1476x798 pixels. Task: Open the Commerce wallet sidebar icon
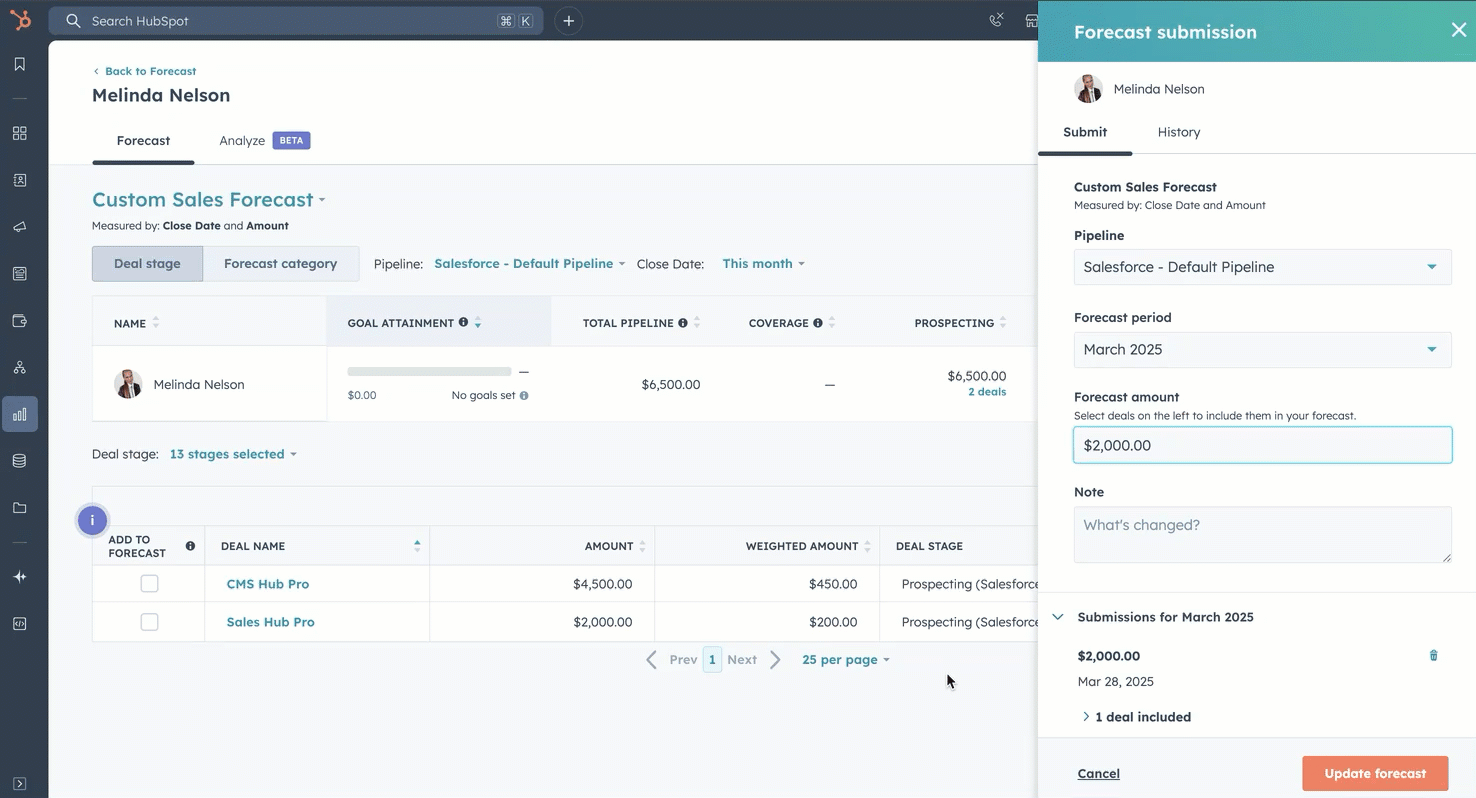(x=20, y=321)
